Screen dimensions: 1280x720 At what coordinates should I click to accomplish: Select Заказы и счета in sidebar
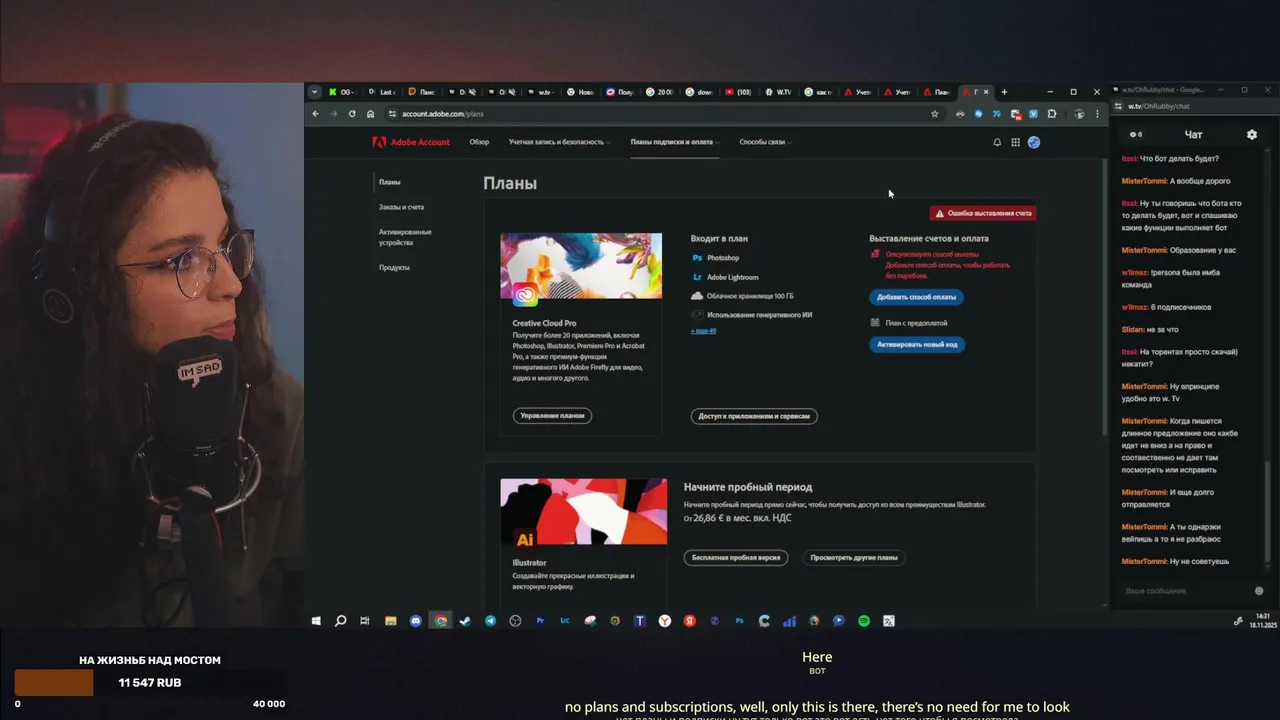(x=401, y=207)
